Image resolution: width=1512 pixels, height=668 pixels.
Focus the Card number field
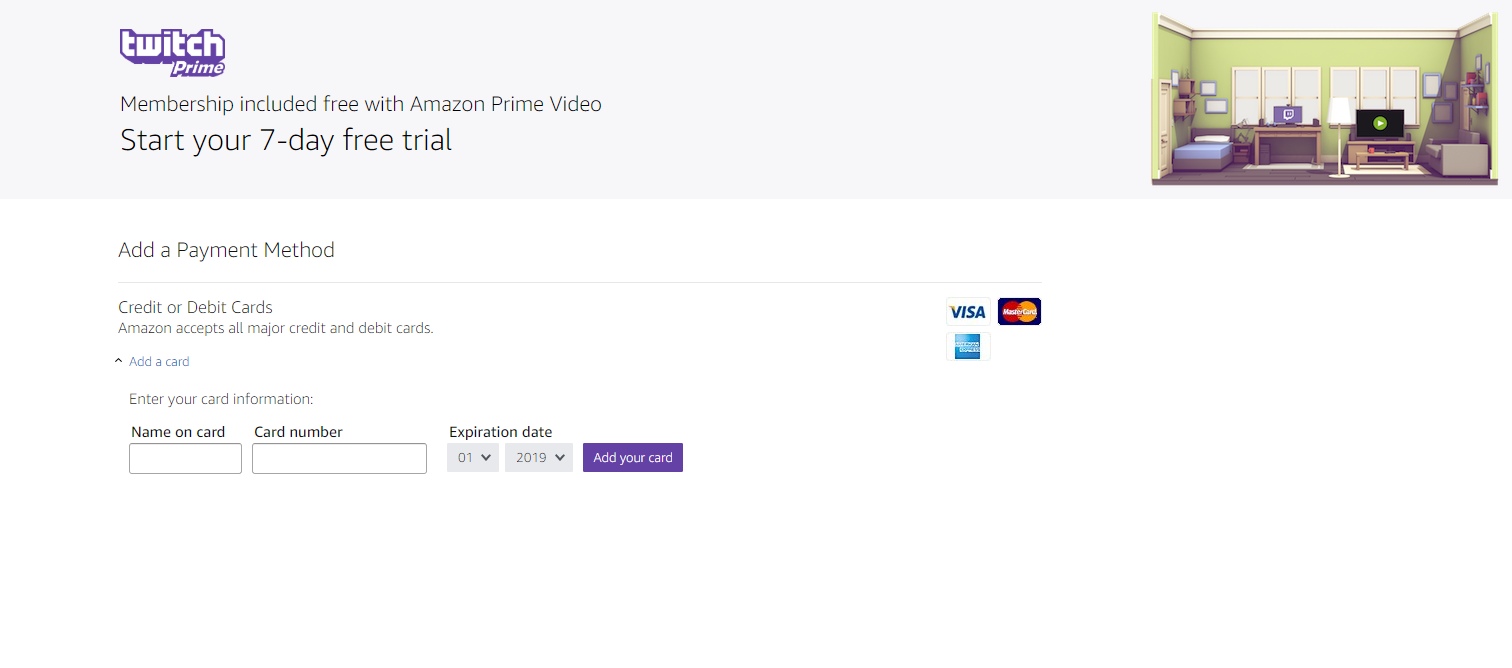click(339, 459)
